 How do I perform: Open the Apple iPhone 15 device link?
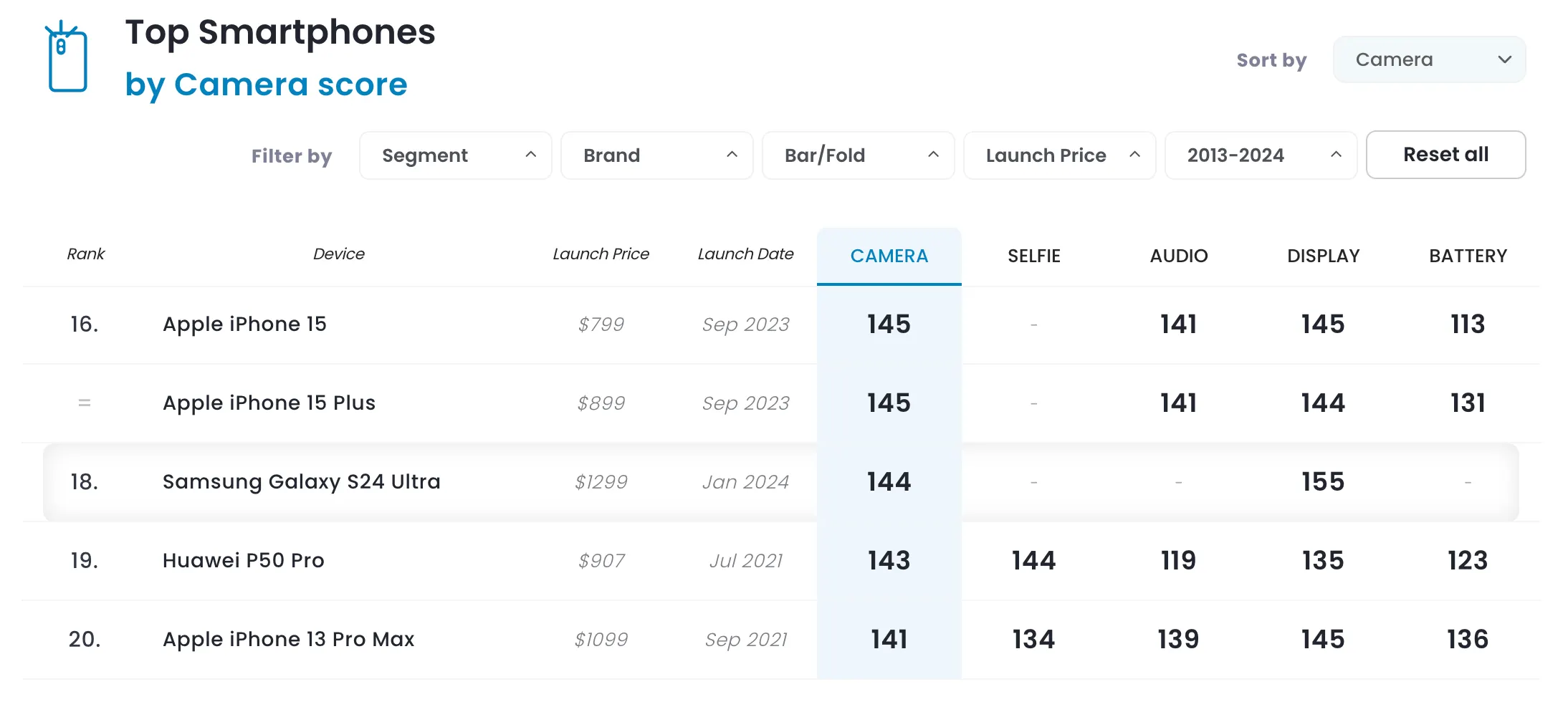click(244, 324)
